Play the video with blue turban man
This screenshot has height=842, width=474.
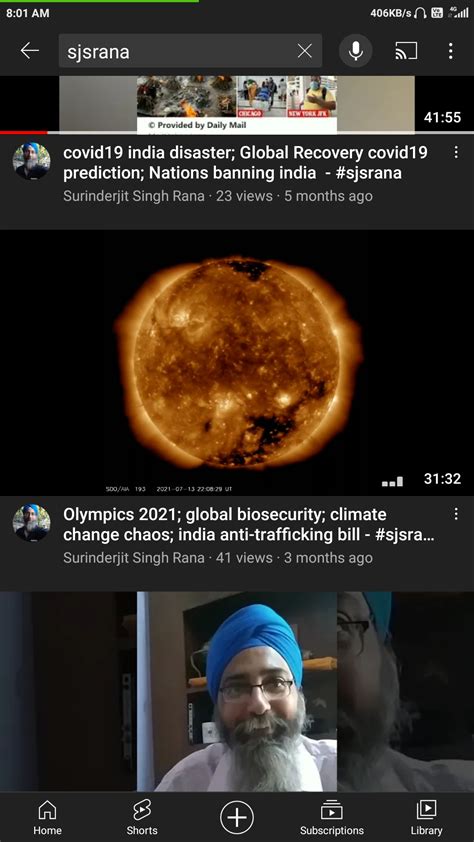pos(237,692)
